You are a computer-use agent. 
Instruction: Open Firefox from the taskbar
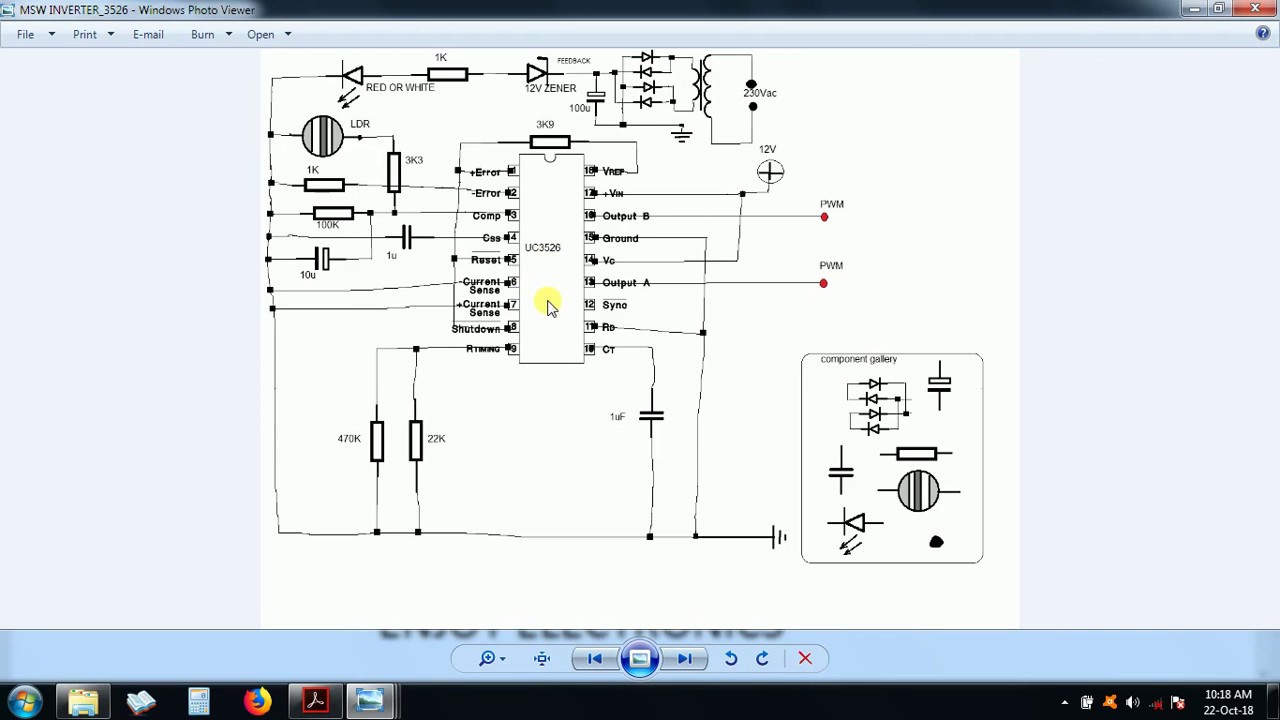click(257, 701)
